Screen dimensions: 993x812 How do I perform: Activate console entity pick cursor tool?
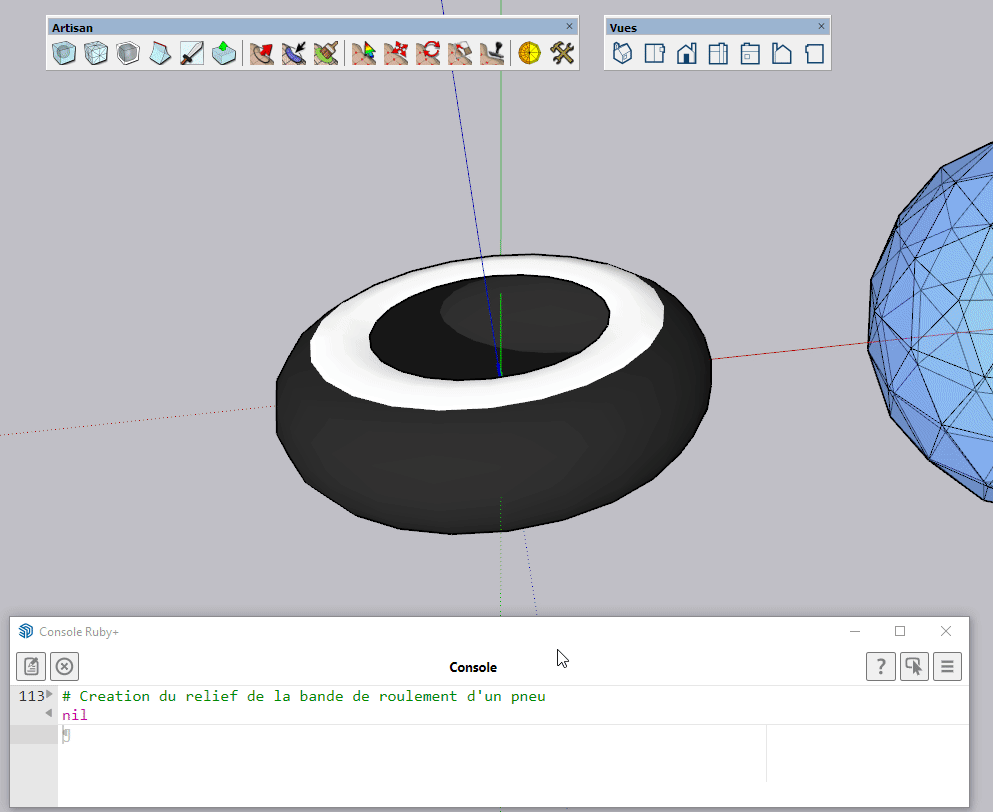[914, 666]
